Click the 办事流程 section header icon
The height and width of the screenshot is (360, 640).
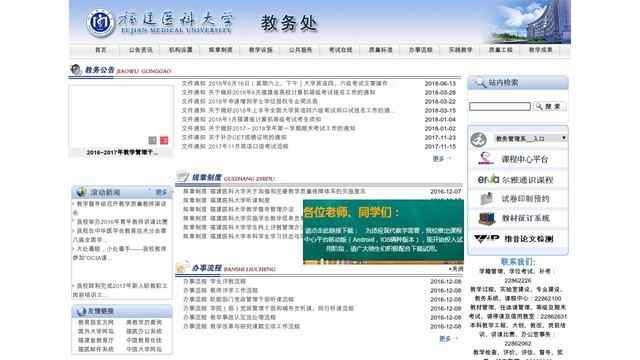point(182,268)
